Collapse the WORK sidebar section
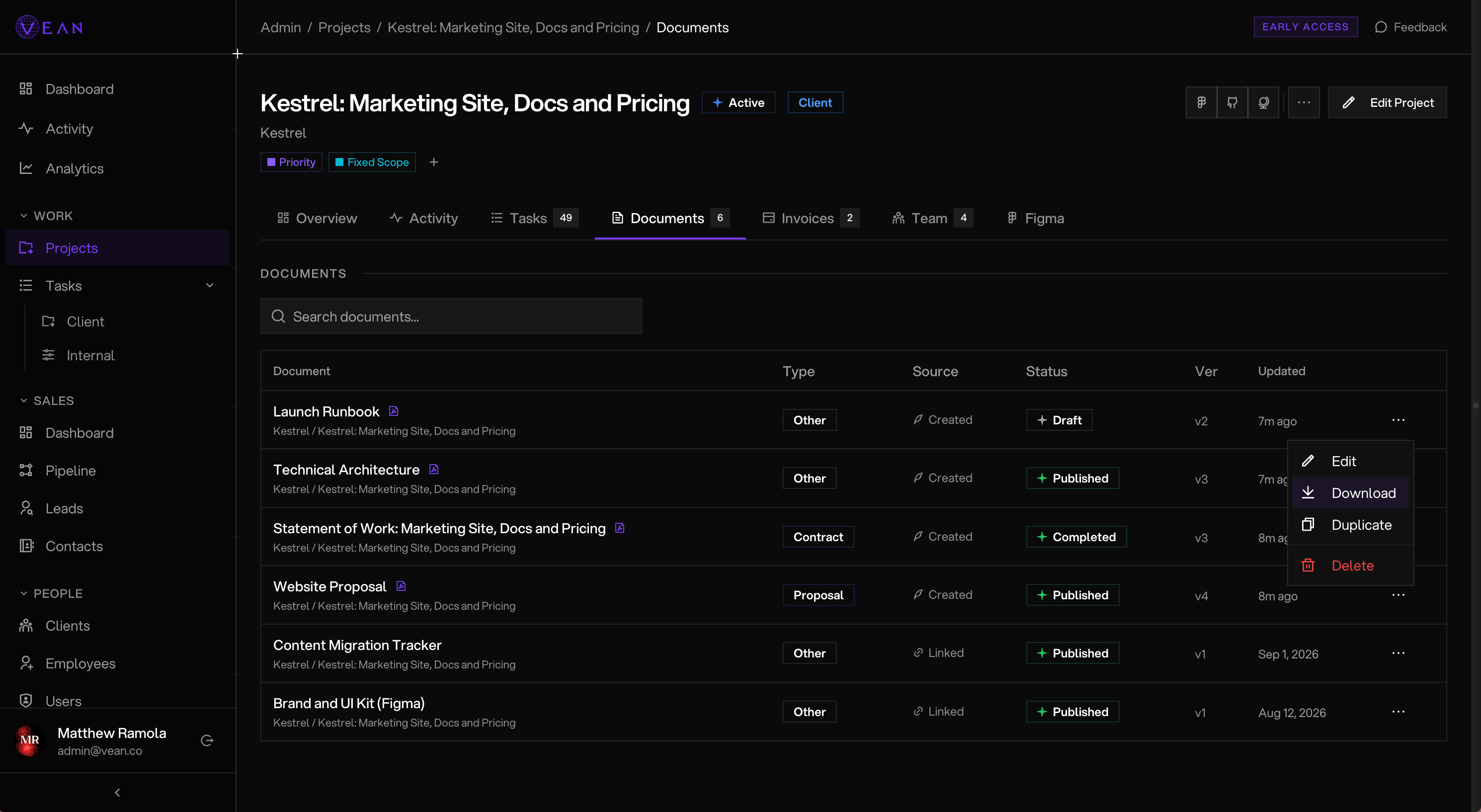This screenshot has width=1481, height=812. [x=46, y=216]
